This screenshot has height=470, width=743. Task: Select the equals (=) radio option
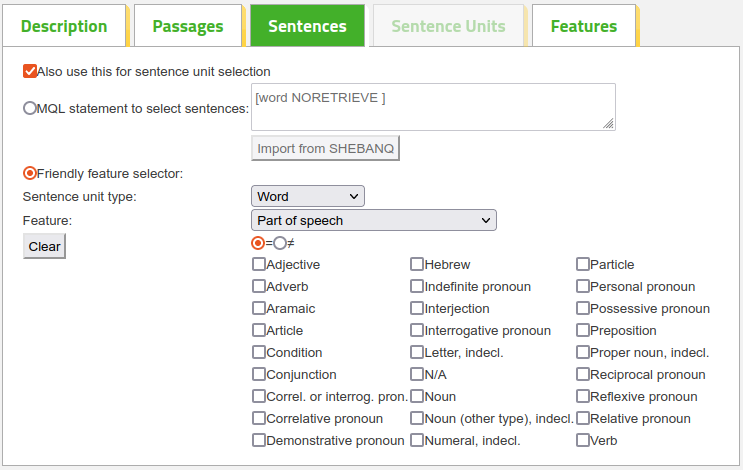pyautogui.click(x=258, y=244)
